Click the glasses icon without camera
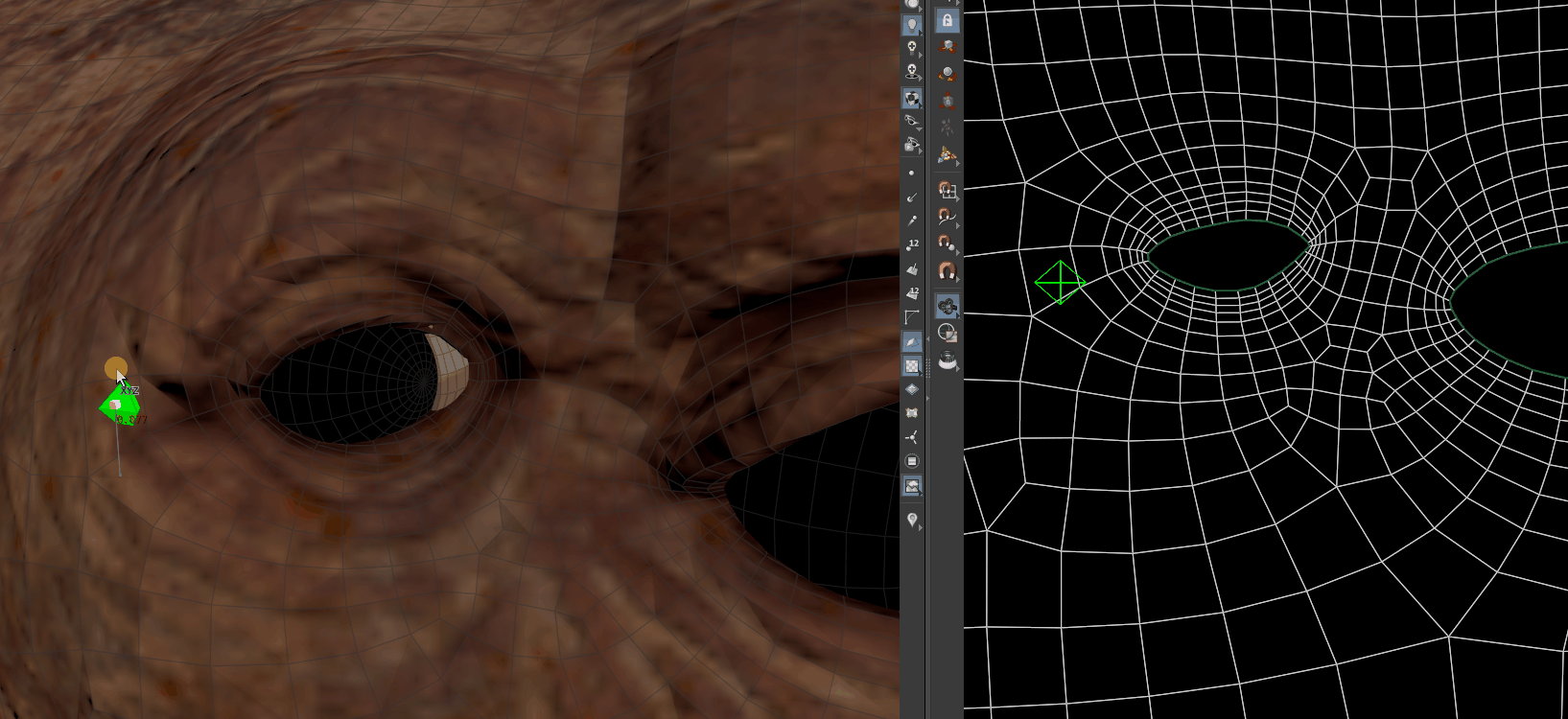 [x=912, y=122]
